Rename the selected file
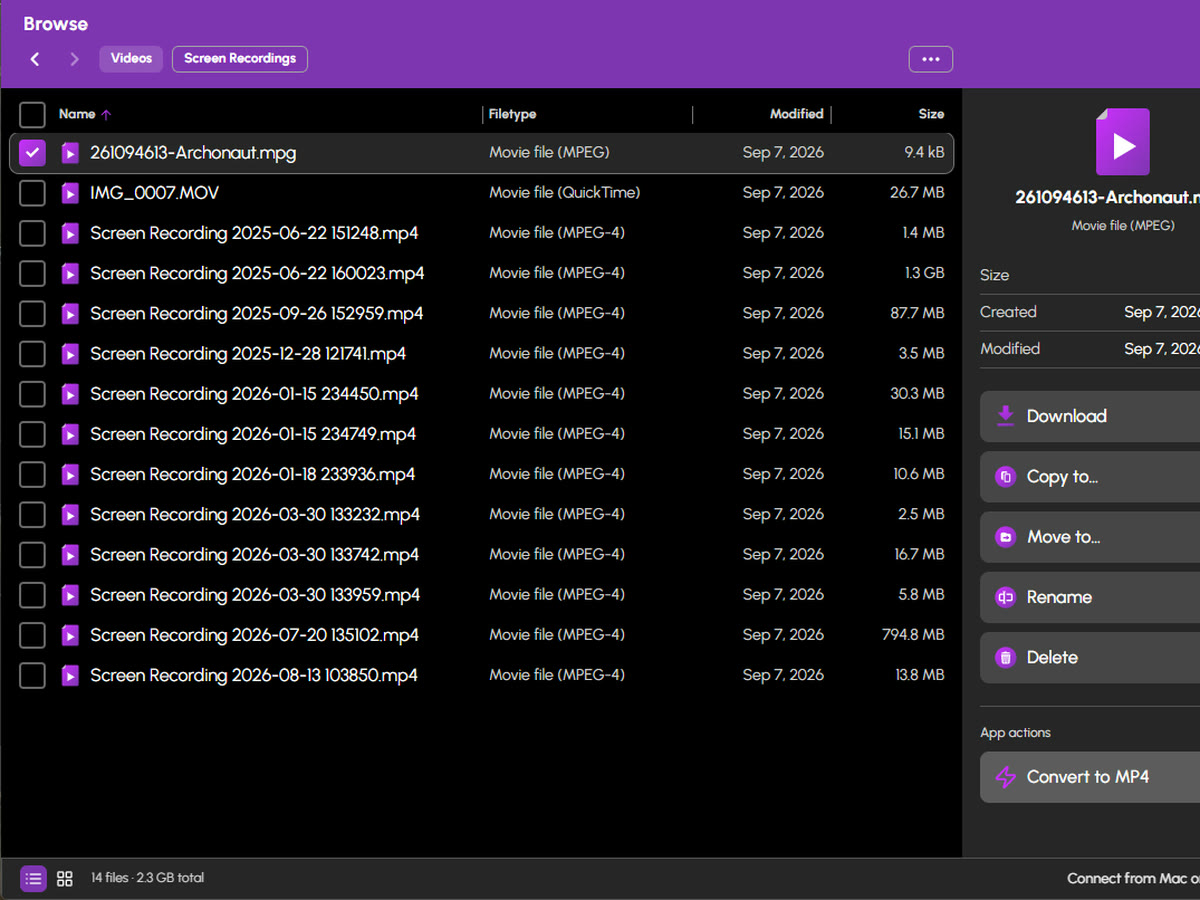The image size is (1200, 900). pos(1090,597)
